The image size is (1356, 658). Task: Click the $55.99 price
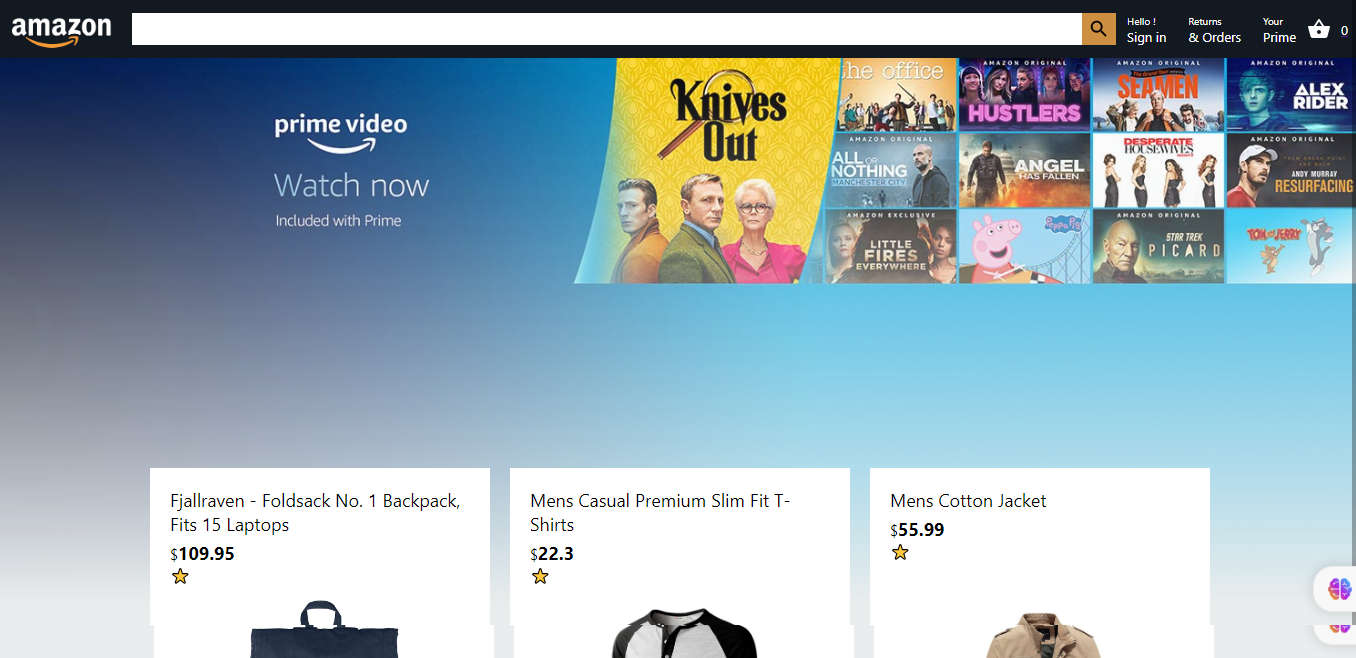tap(917, 530)
